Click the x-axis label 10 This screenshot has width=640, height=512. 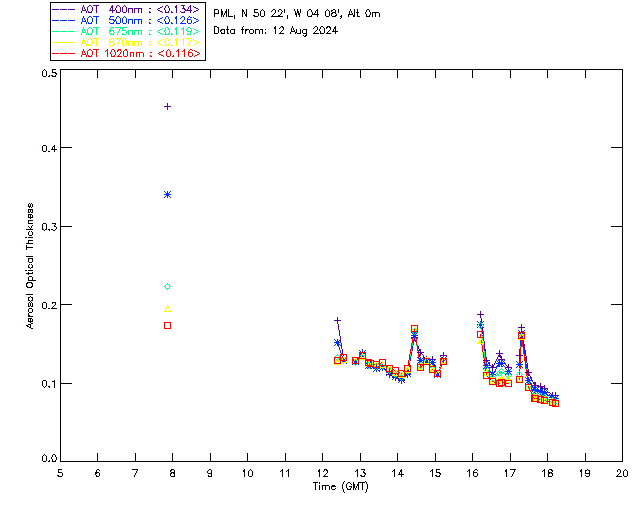pyautogui.click(x=247, y=473)
